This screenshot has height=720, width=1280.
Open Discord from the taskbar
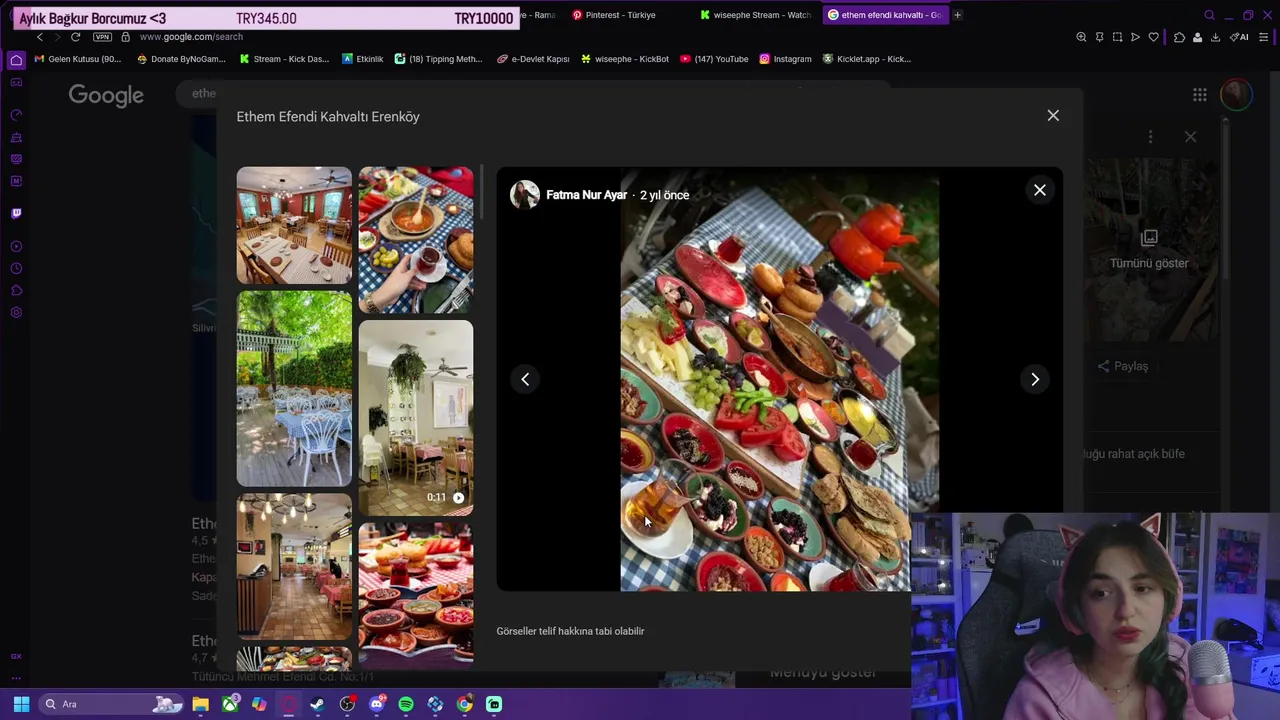point(377,704)
